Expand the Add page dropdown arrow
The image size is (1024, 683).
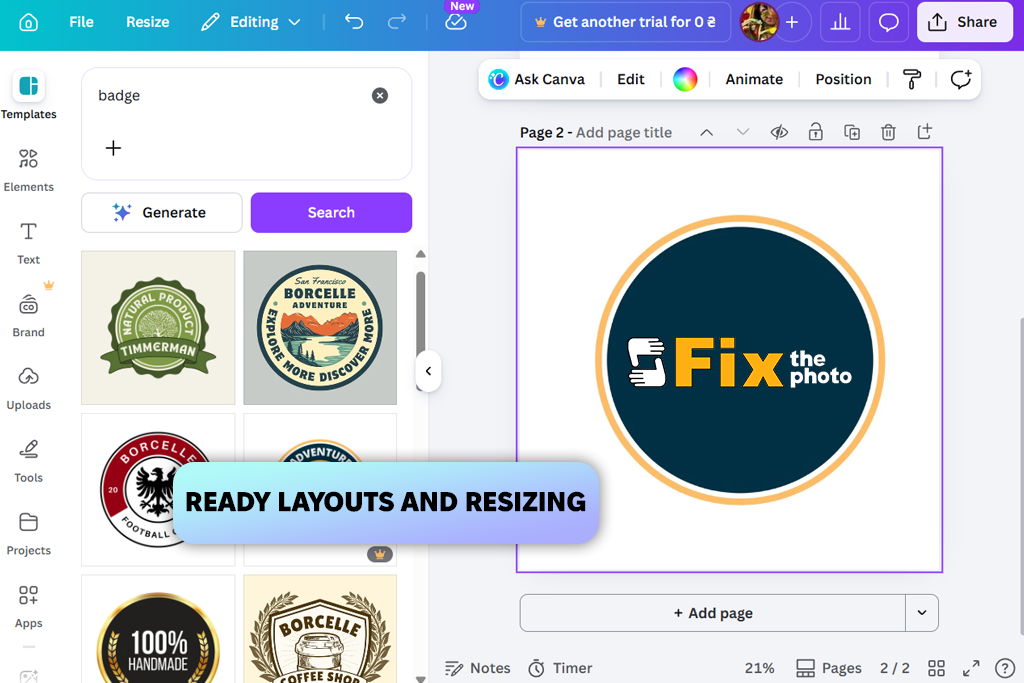pyautogui.click(x=922, y=613)
